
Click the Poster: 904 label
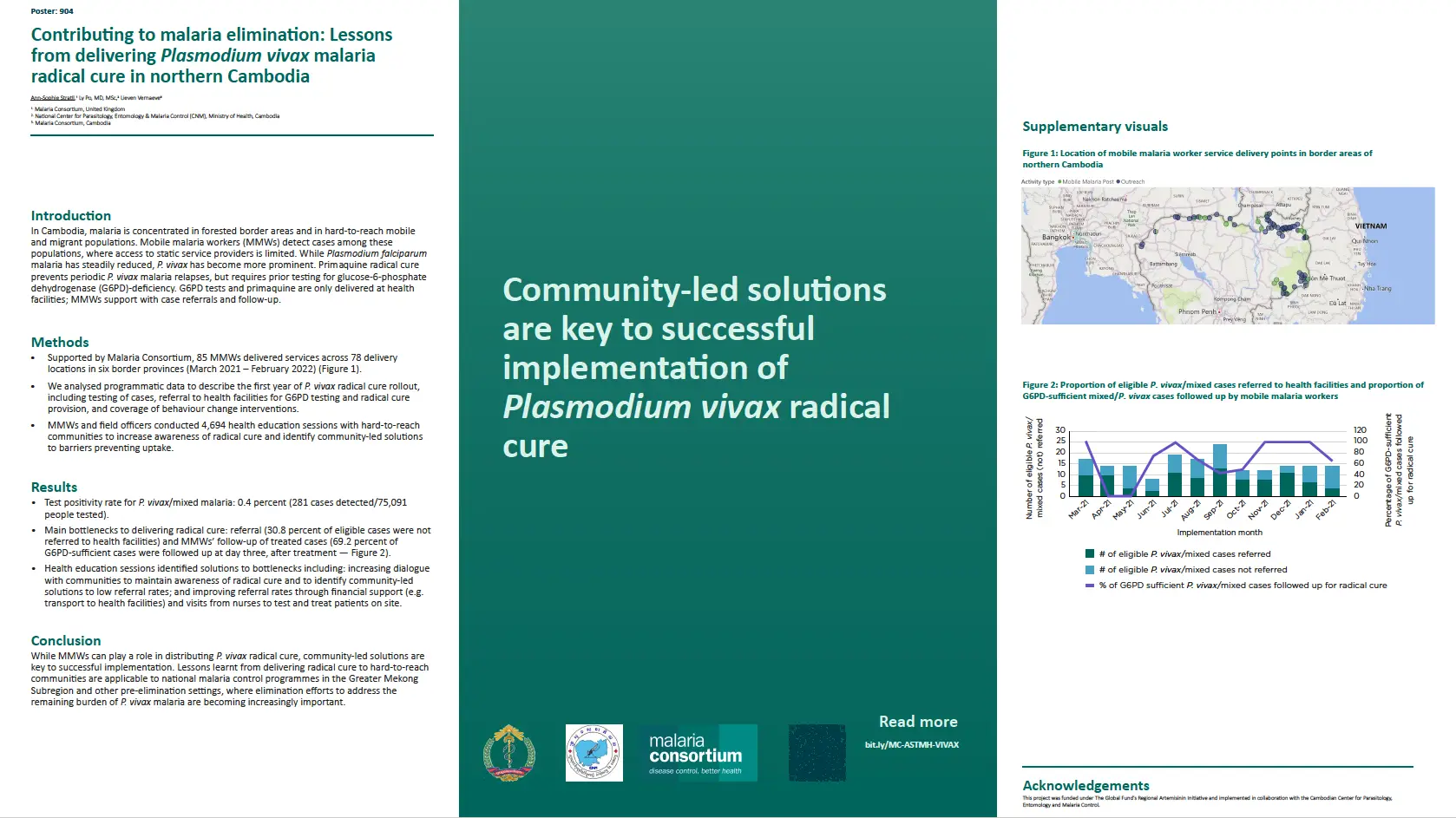(52, 11)
